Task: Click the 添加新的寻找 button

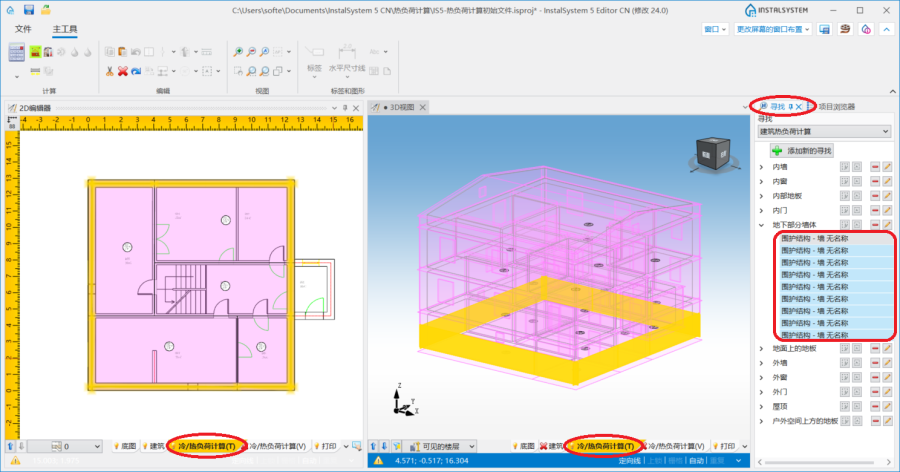Action: pos(802,149)
